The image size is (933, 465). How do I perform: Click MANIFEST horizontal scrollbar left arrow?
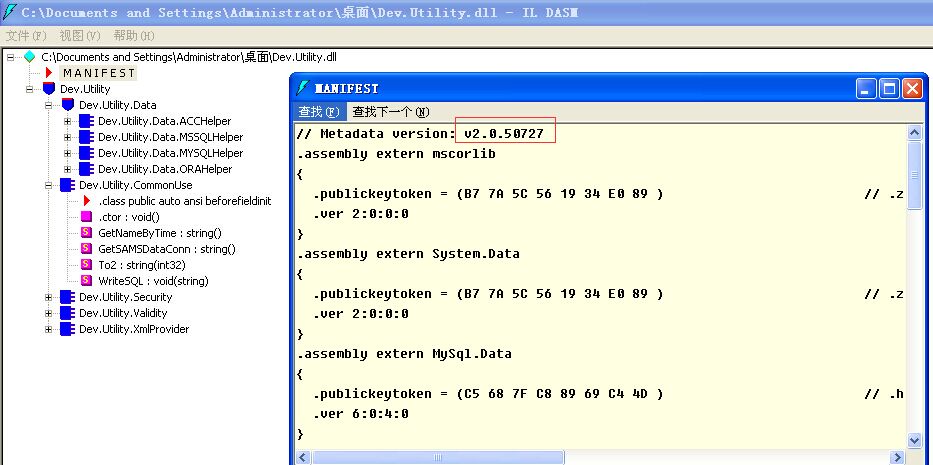(303, 457)
